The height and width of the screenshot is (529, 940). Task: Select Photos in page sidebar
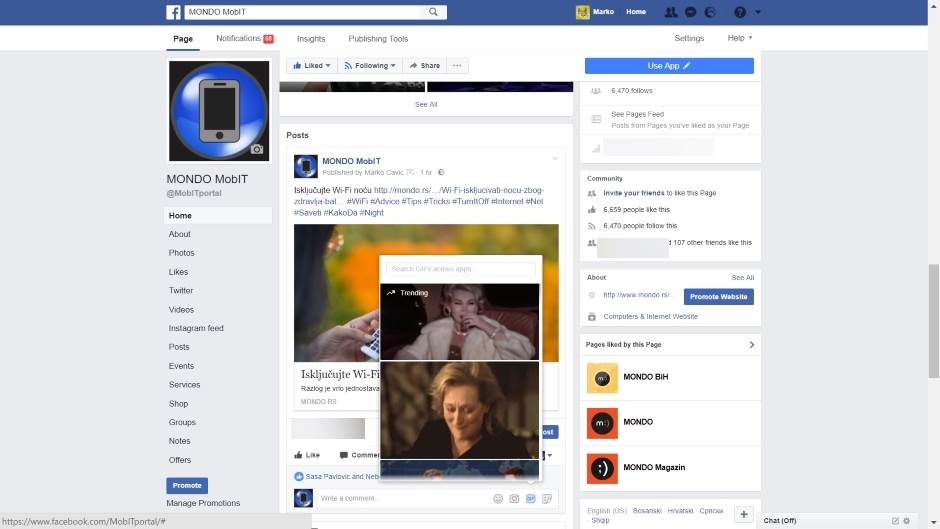pos(181,253)
